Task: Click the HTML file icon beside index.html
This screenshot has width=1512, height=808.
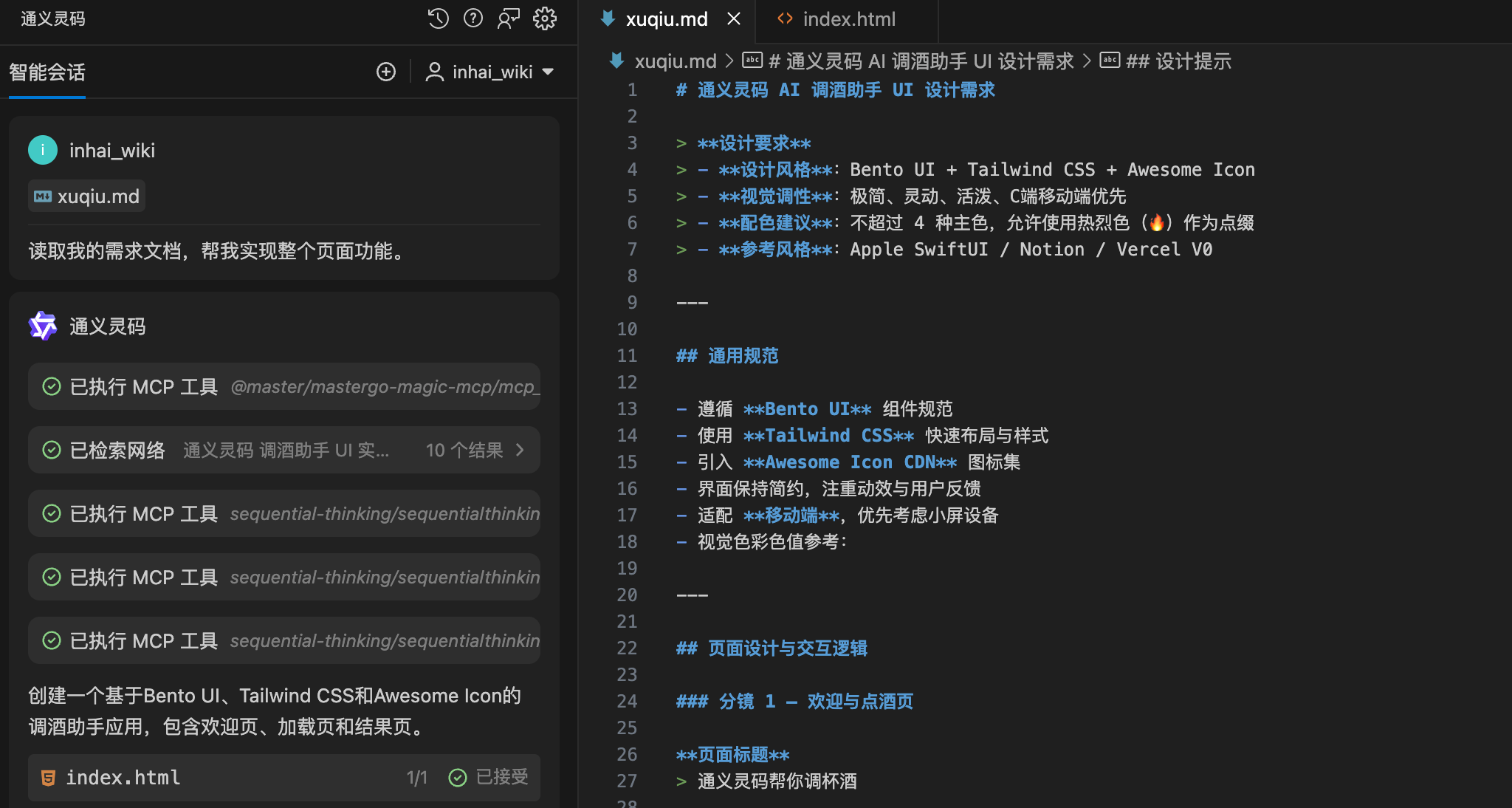Action: [x=48, y=778]
